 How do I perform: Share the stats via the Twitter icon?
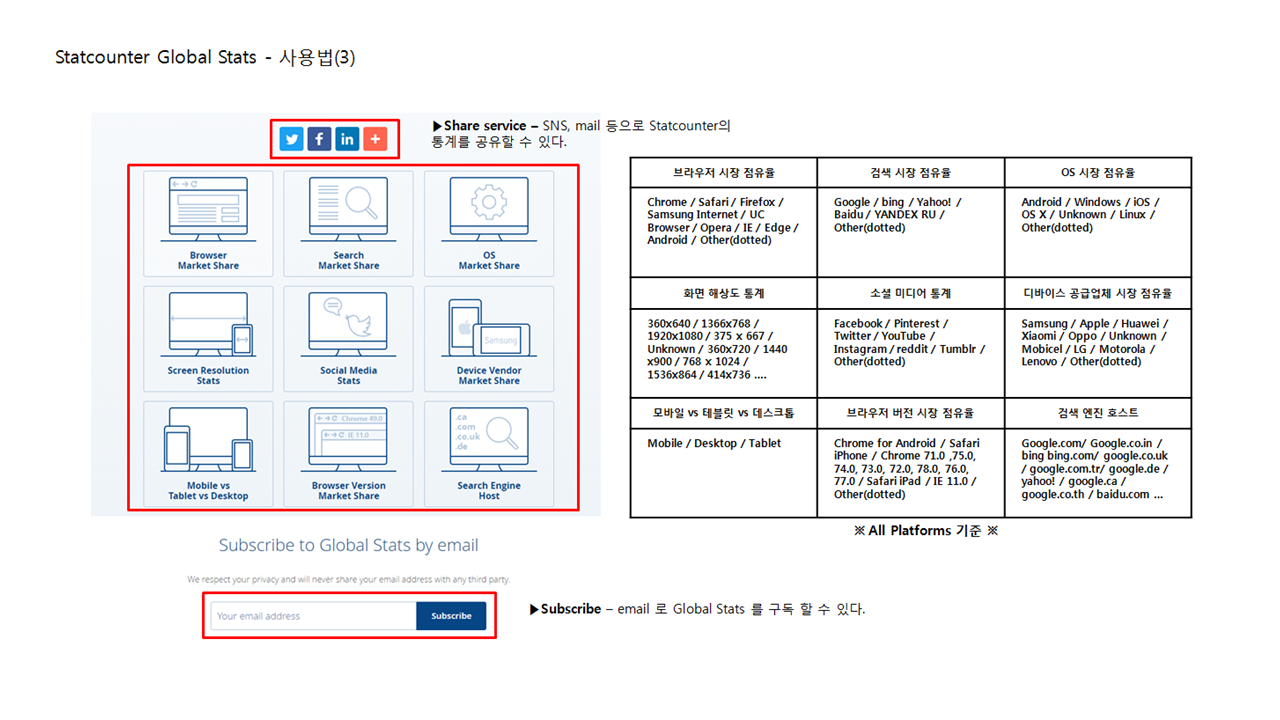[291, 139]
